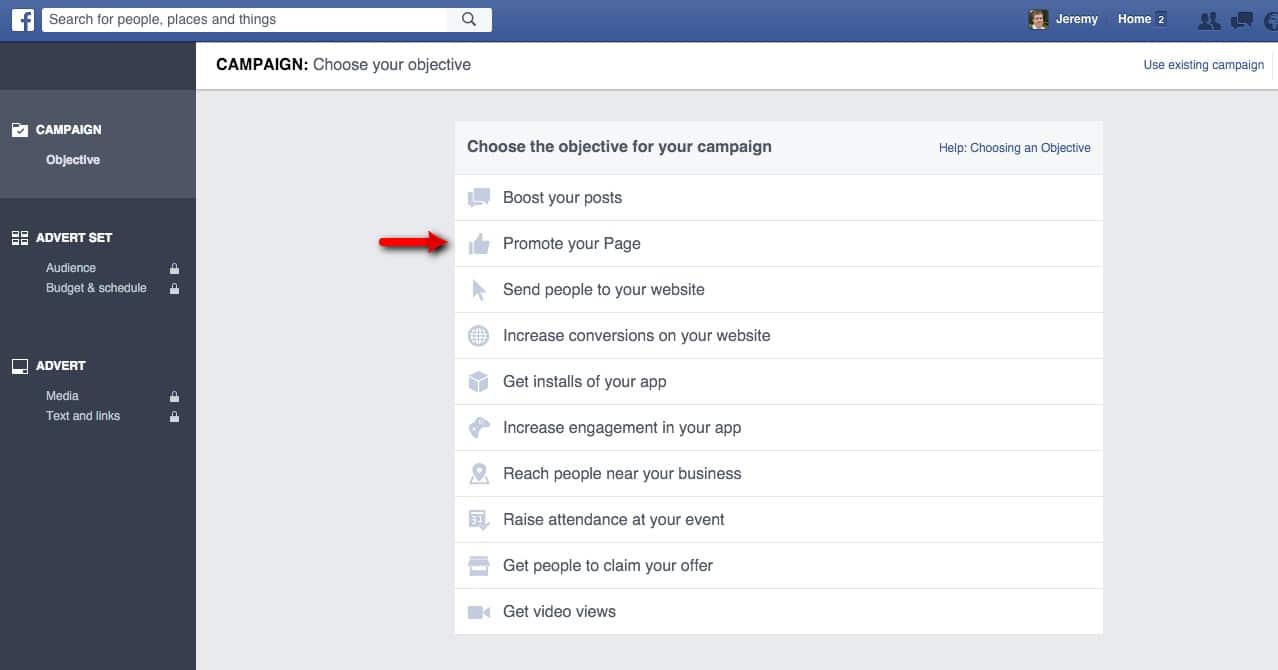Open the Objective step in sidebar
Image resolution: width=1278 pixels, height=670 pixels.
tap(73, 160)
